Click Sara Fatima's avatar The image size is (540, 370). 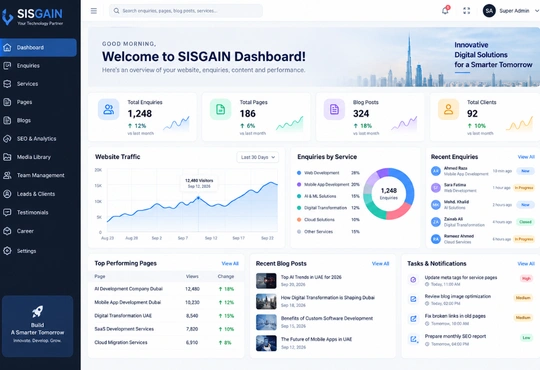[436, 188]
